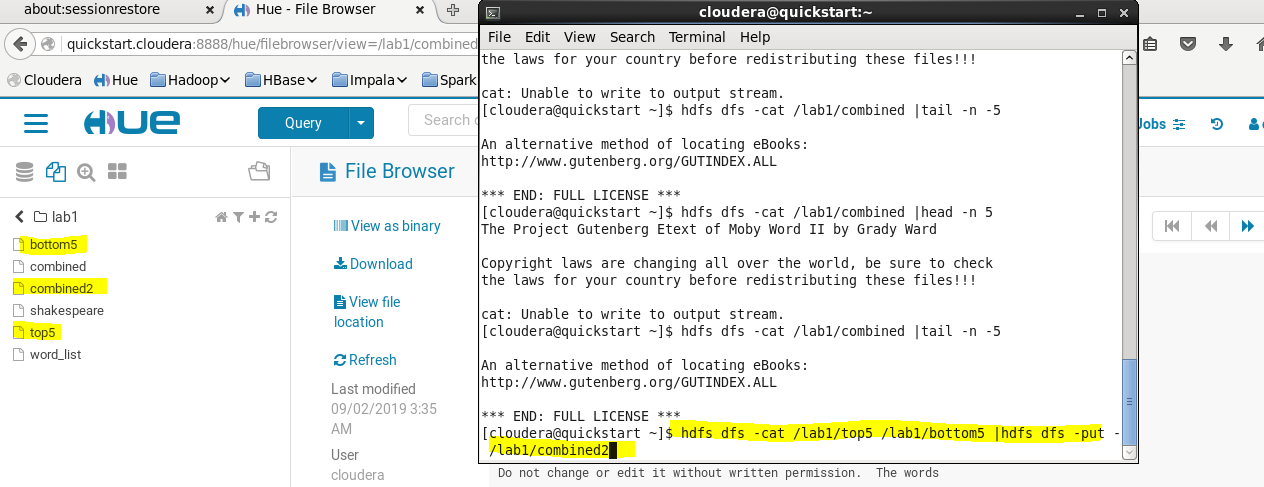Click the Query button
This screenshot has width=1264, height=487.
pyautogui.click(x=303, y=123)
